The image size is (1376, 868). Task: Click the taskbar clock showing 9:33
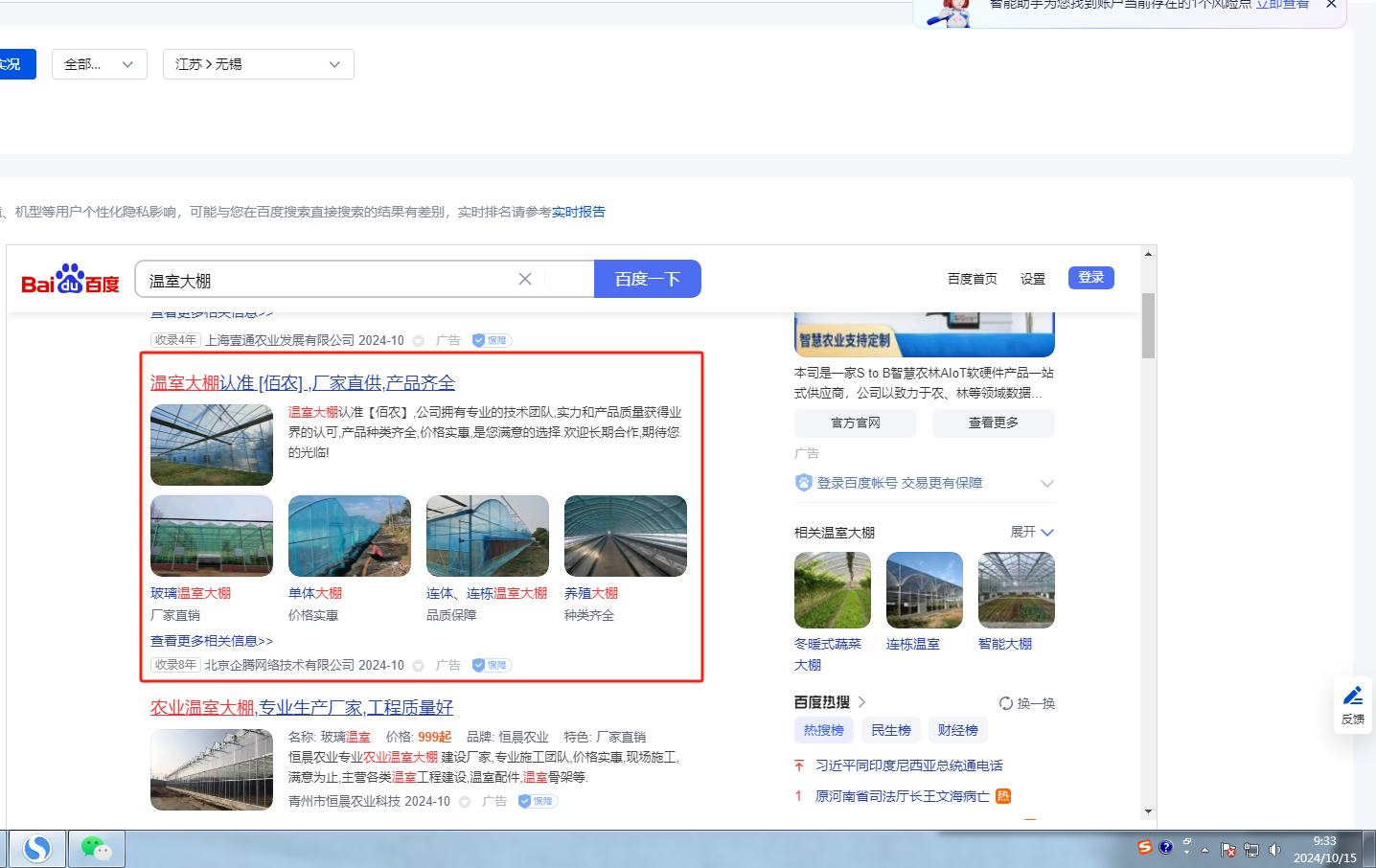1325,850
